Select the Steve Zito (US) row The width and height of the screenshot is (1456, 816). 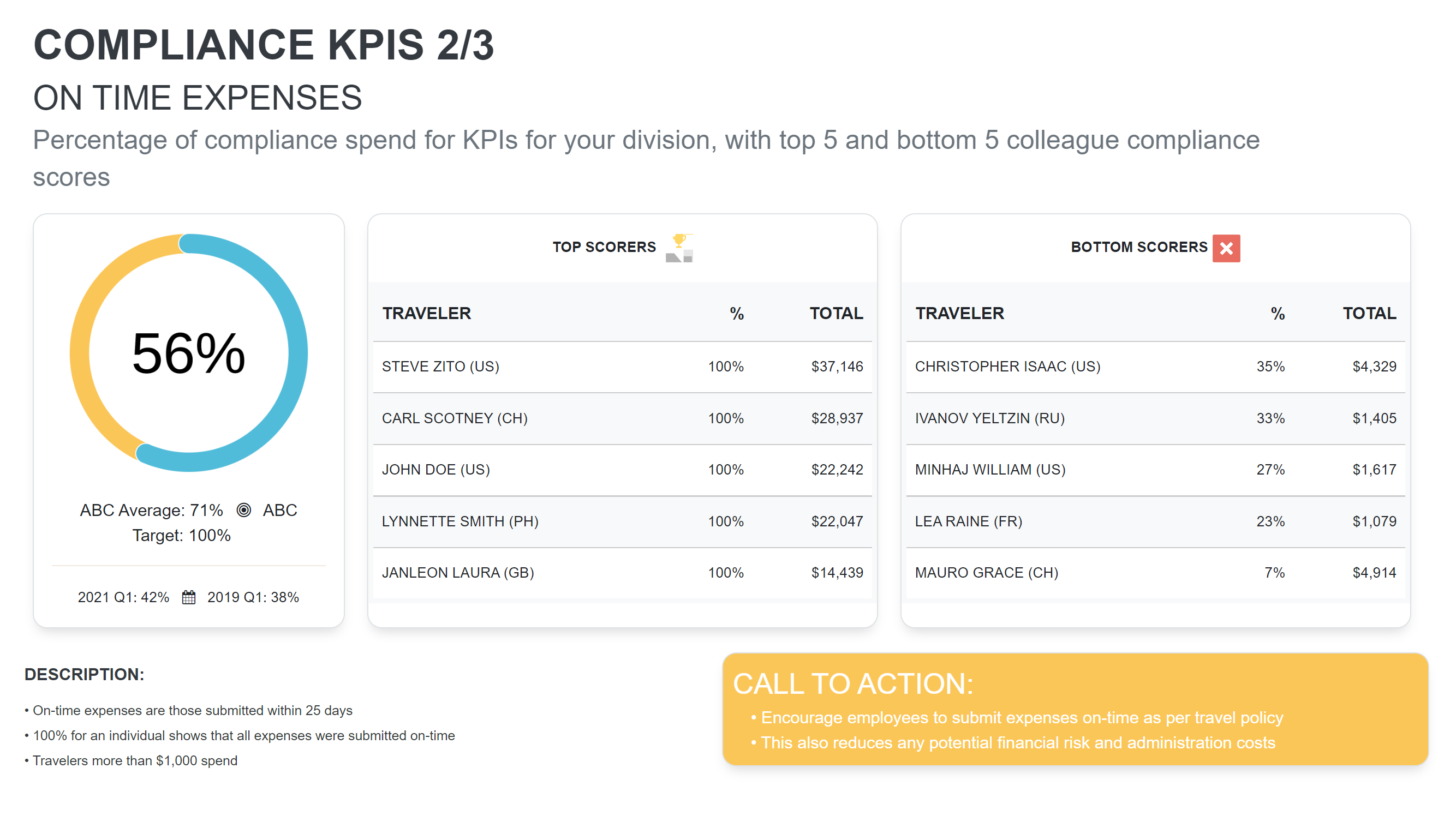[622, 367]
